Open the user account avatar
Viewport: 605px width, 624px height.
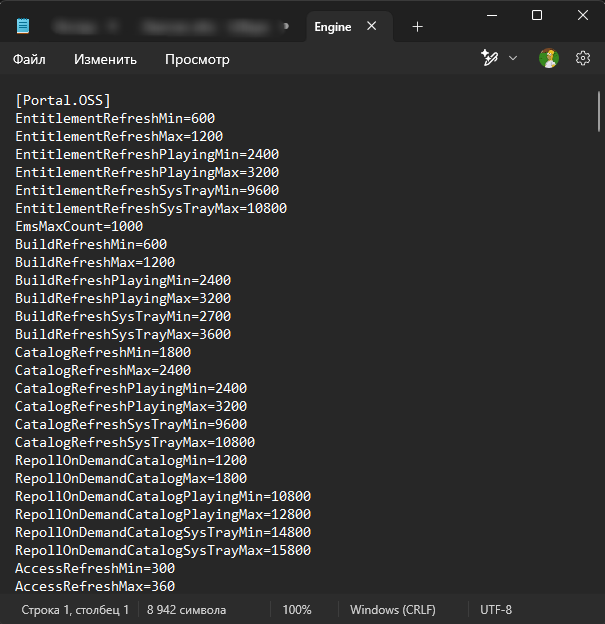pos(549,59)
